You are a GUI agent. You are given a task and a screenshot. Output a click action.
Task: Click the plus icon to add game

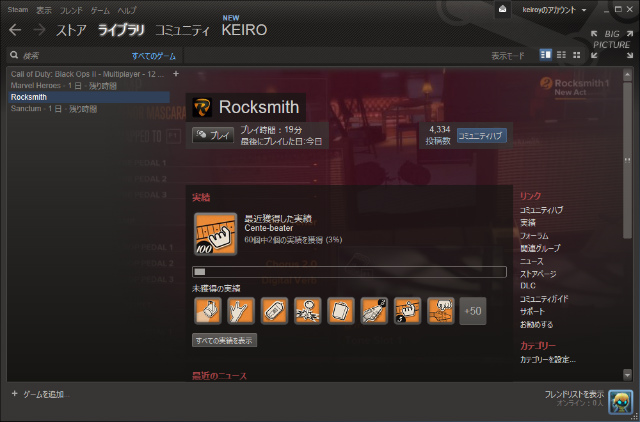coord(15,394)
